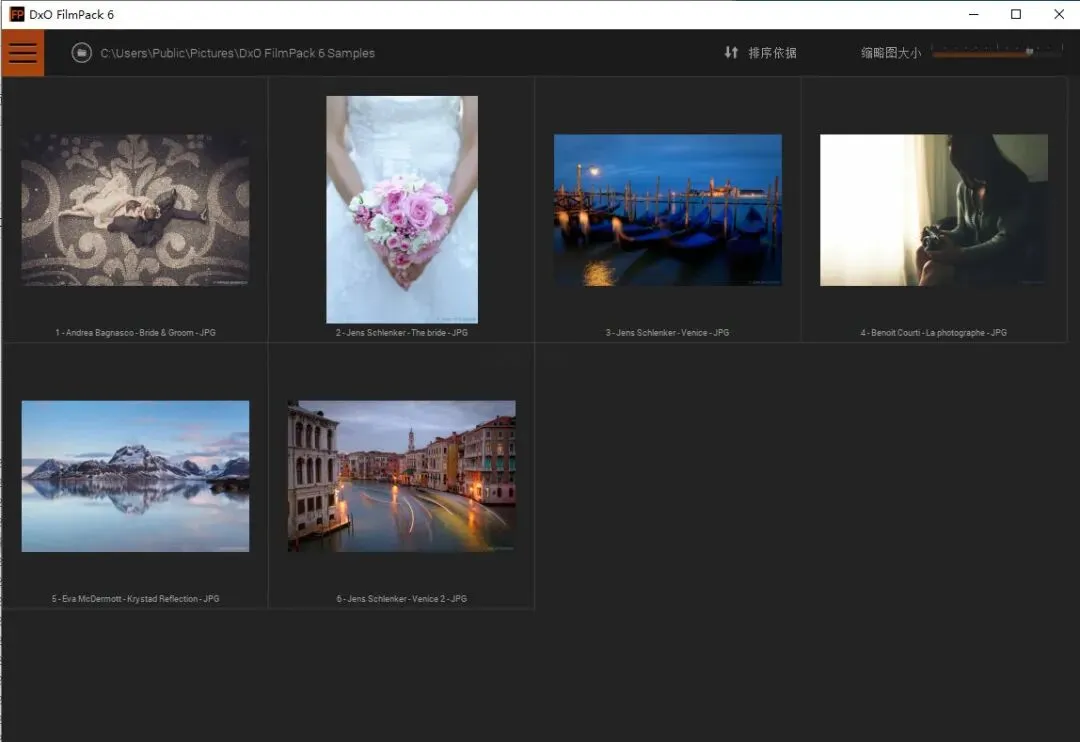Click the folder path C:\Users\Public\Pictures
The width and height of the screenshot is (1080, 742).
coord(238,53)
